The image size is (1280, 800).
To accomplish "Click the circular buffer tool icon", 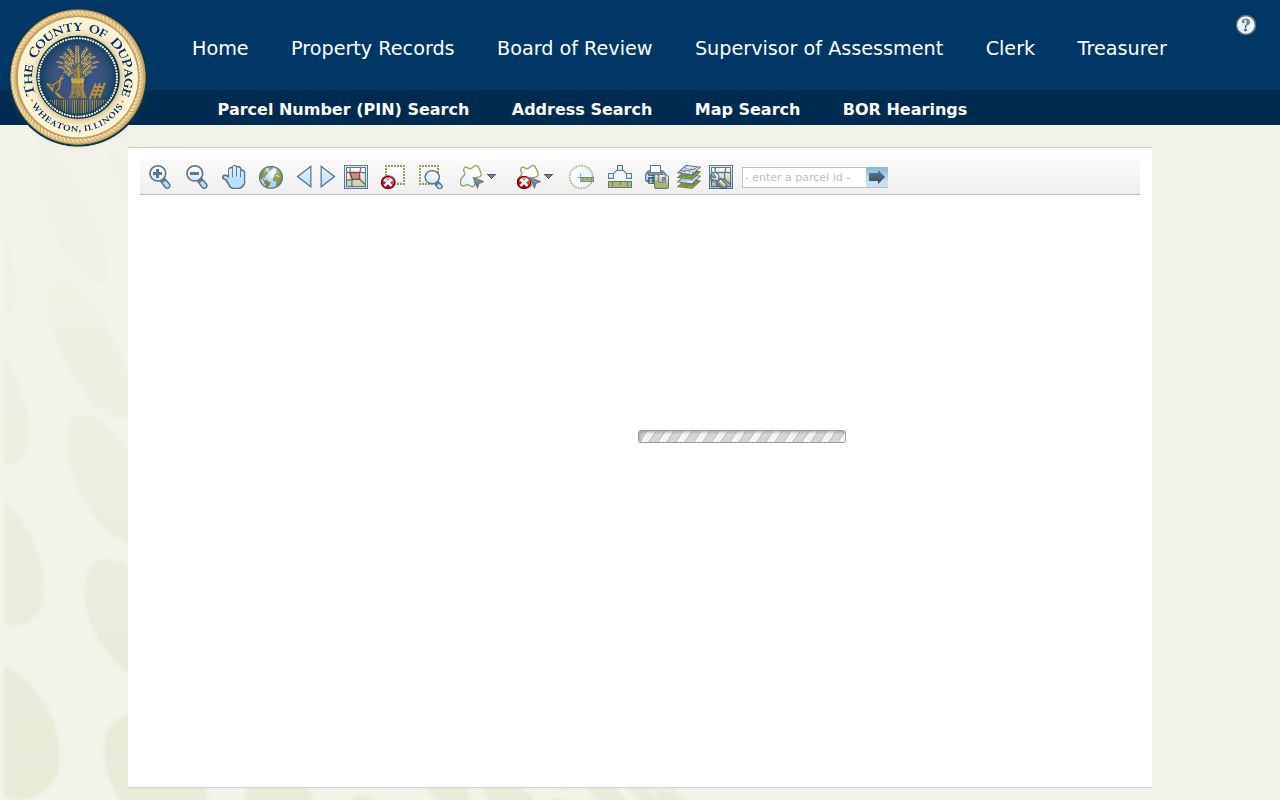I will point(582,177).
